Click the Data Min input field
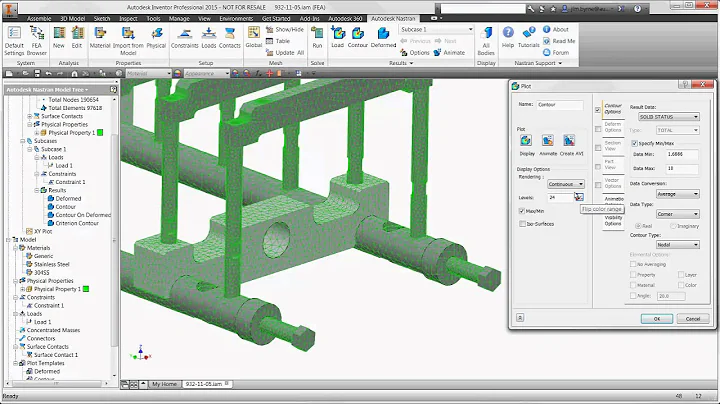 click(x=682, y=154)
